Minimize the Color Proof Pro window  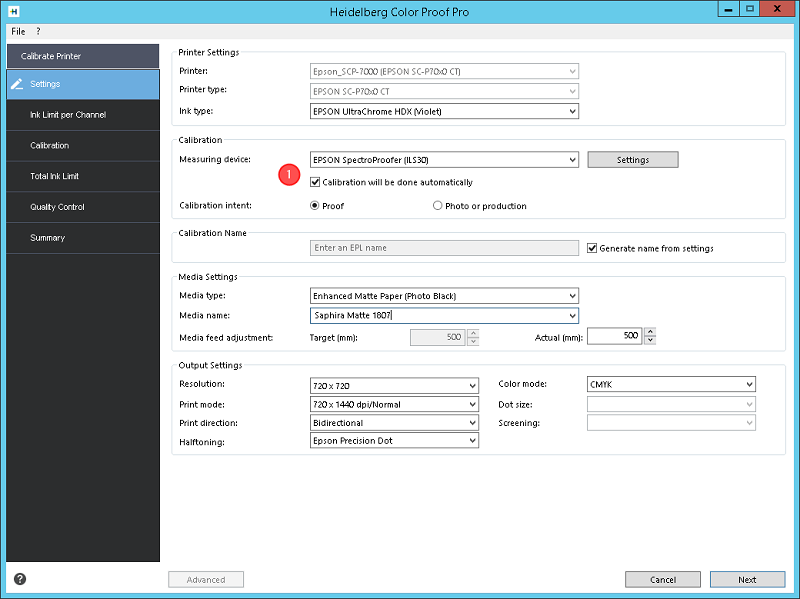click(729, 9)
